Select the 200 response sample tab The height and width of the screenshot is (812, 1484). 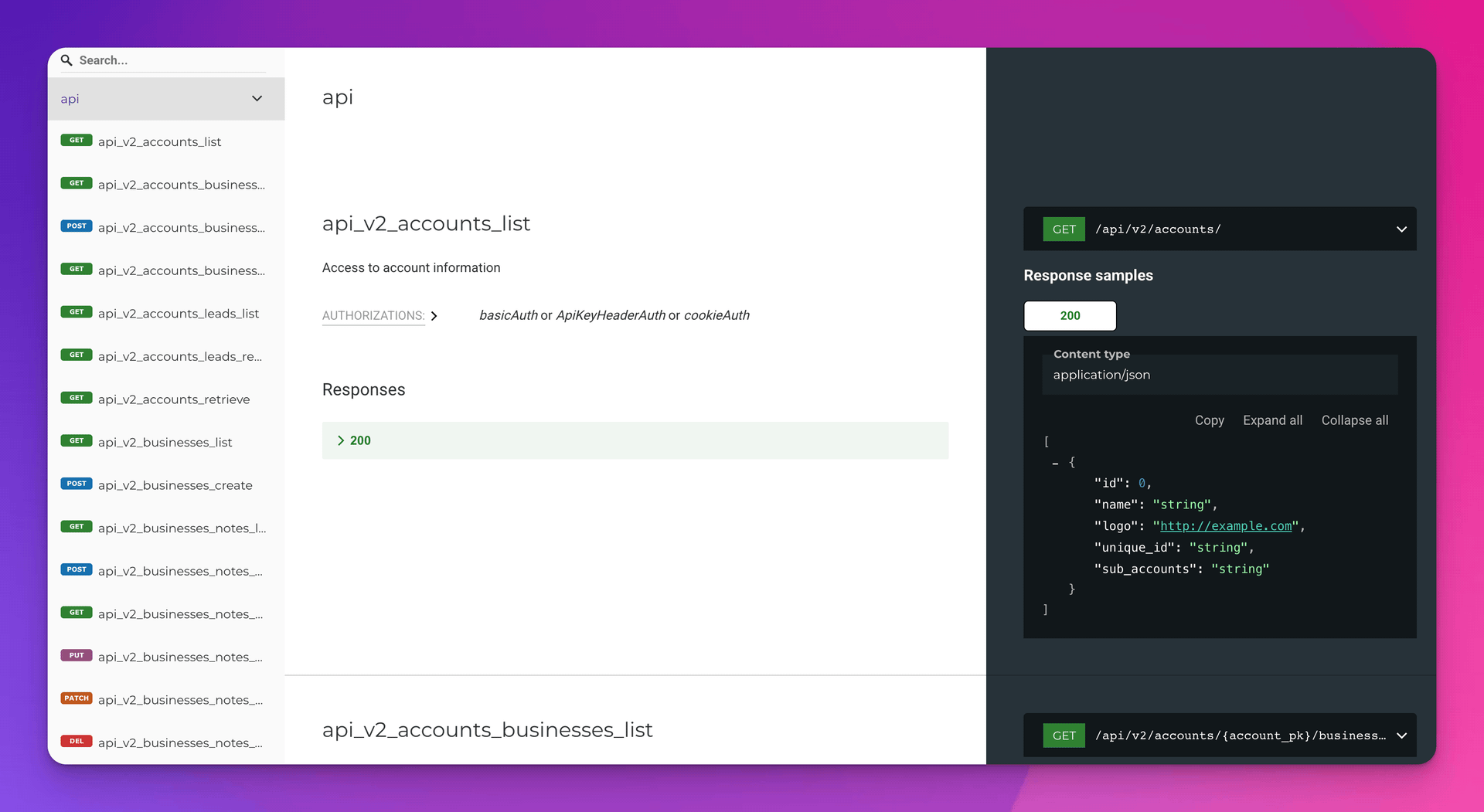pos(1070,316)
